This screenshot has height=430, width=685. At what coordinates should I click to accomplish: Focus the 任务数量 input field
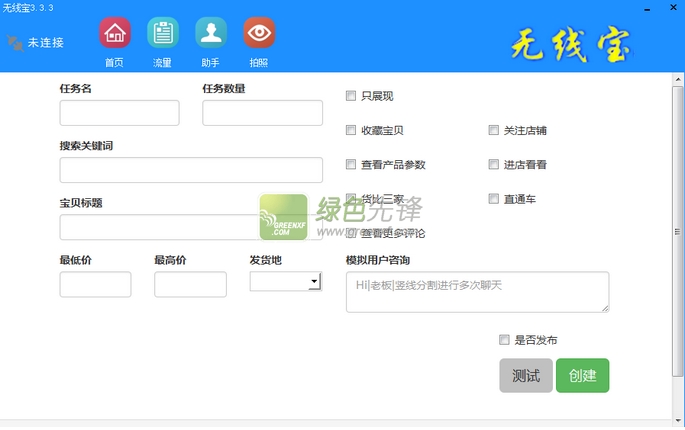click(263, 113)
